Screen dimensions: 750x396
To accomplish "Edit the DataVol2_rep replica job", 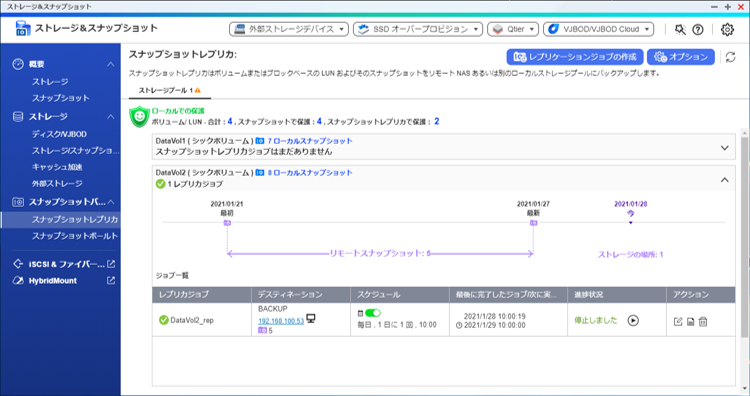I will click(x=678, y=322).
